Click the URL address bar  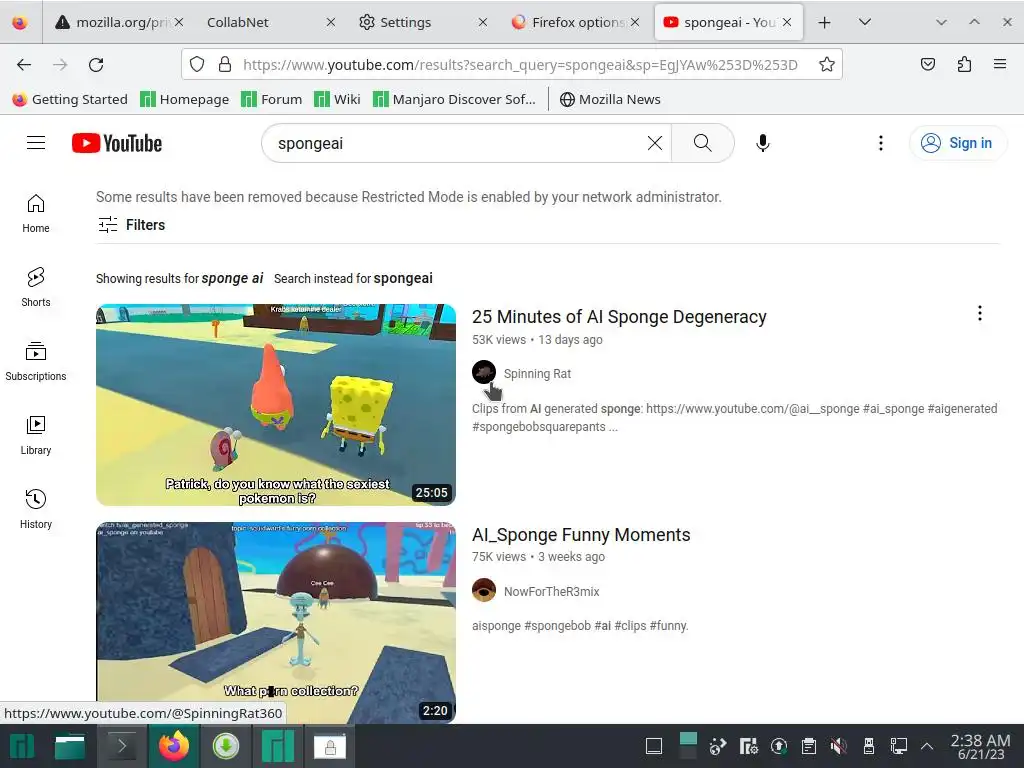[520, 64]
